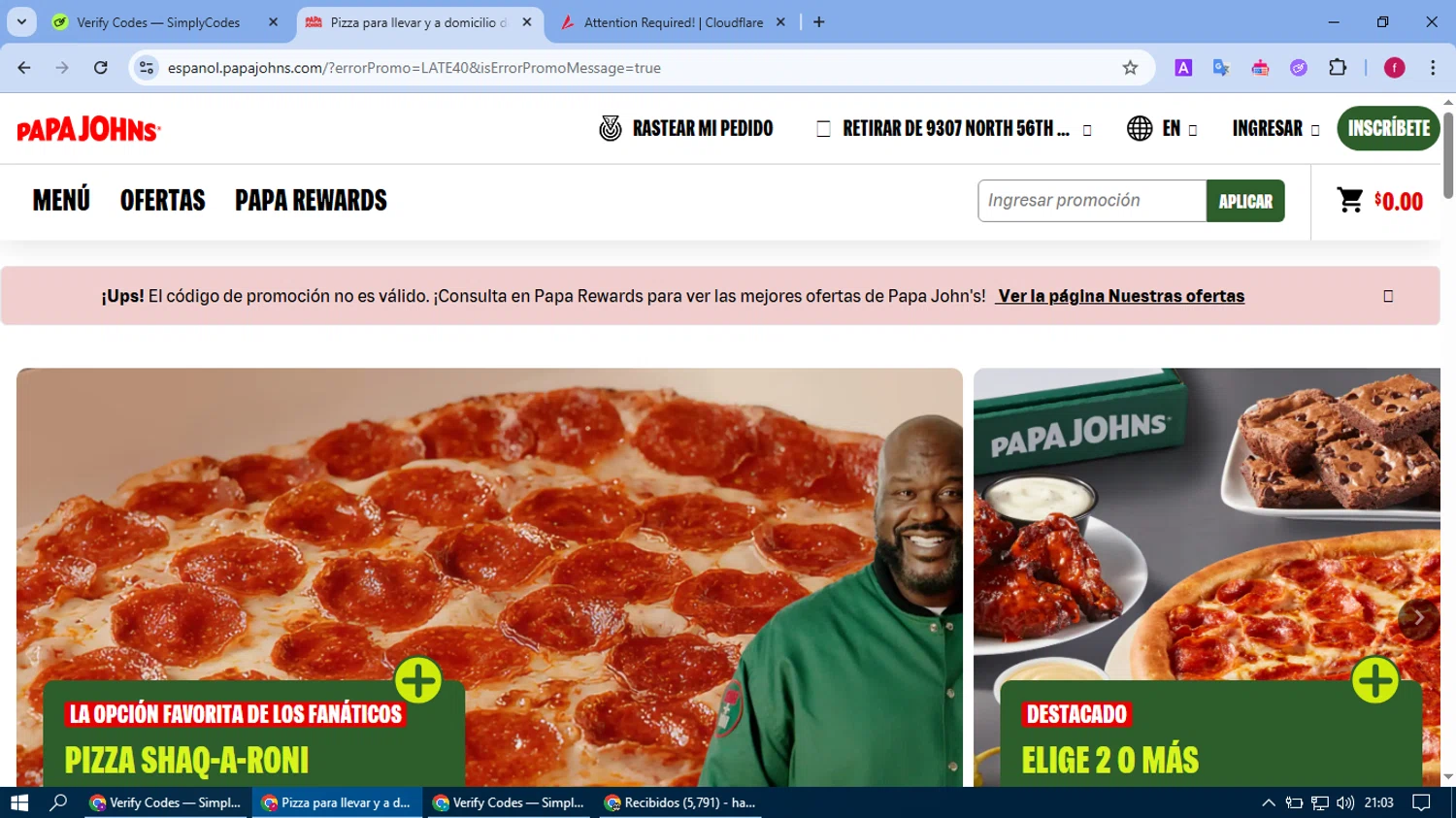Switch to the Attention Required Cloudflare tab
This screenshot has height=818, width=1456.
(x=674, y=22)
